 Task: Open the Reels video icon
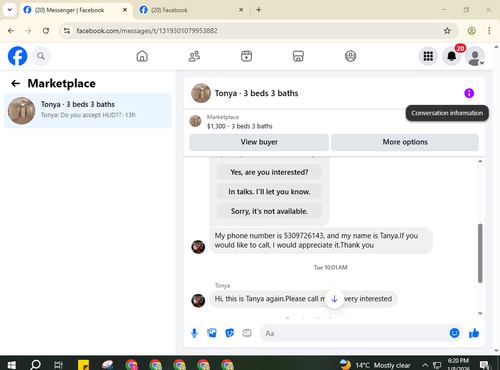pyautogui.click(x=246, y=56)
